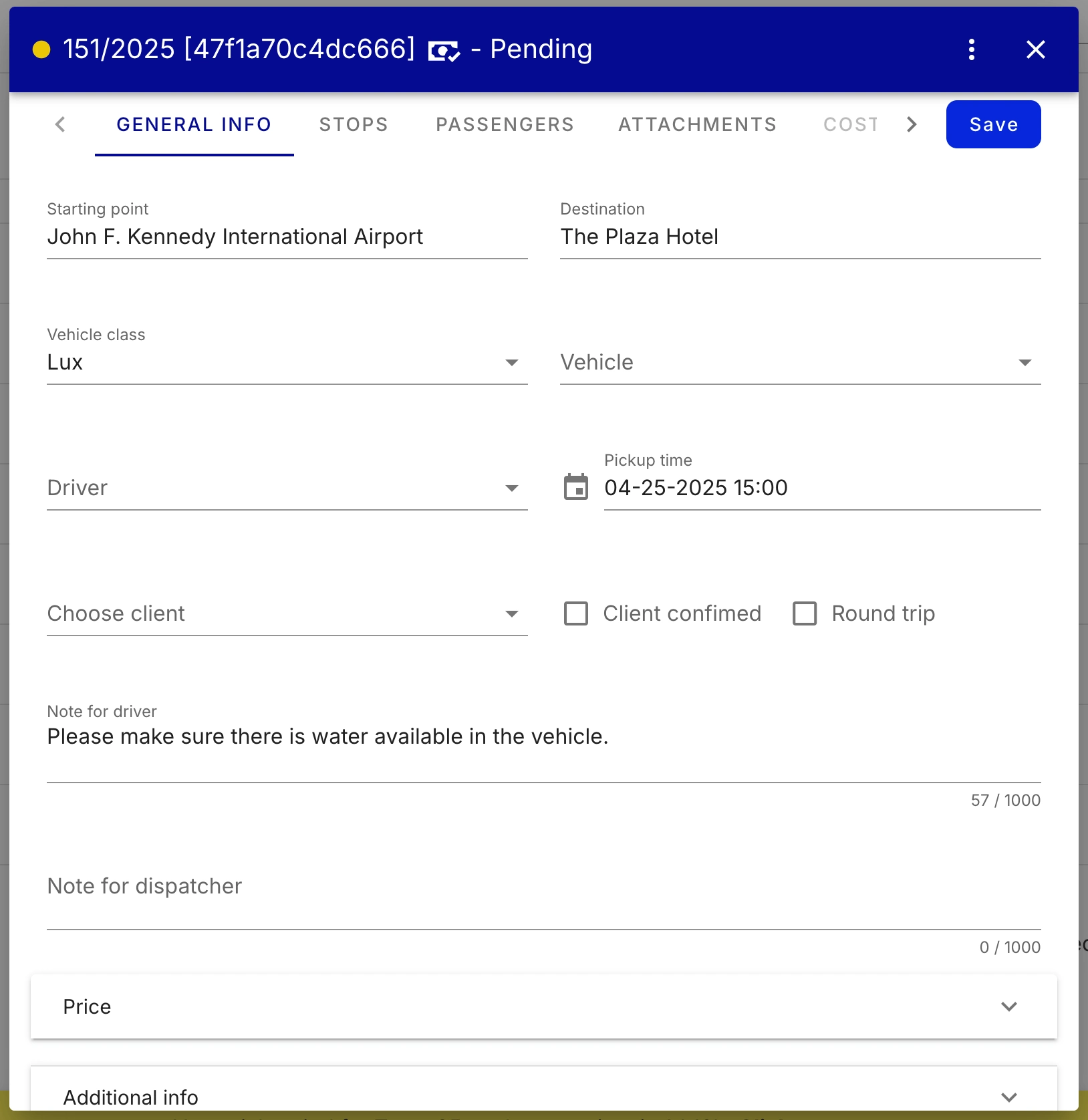Click the left arrow in the tab bar

pos(60,124)
